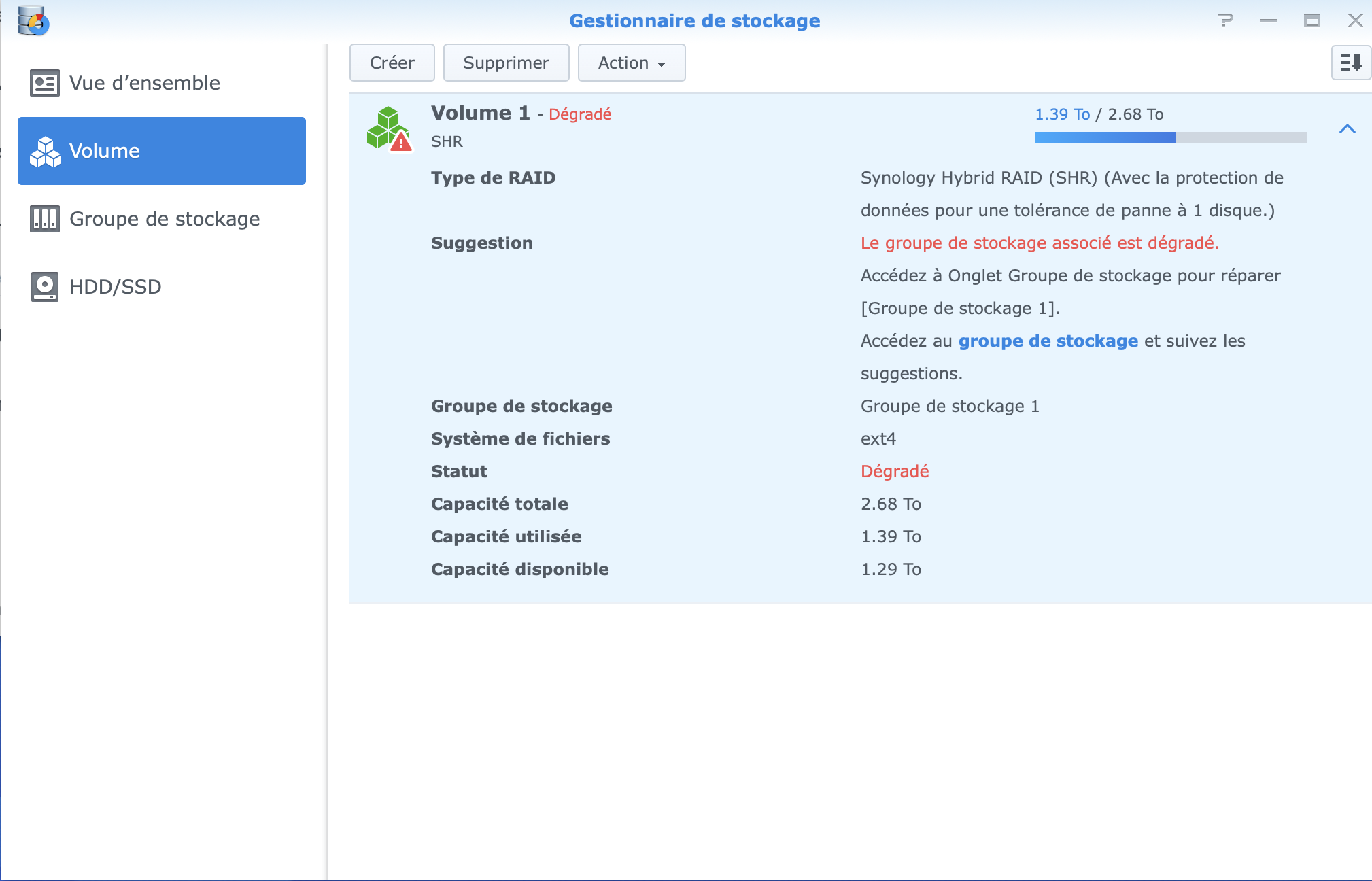1372x881 pixels.
Task: Click the Storage Manager app icon
Action: point(33,21)
